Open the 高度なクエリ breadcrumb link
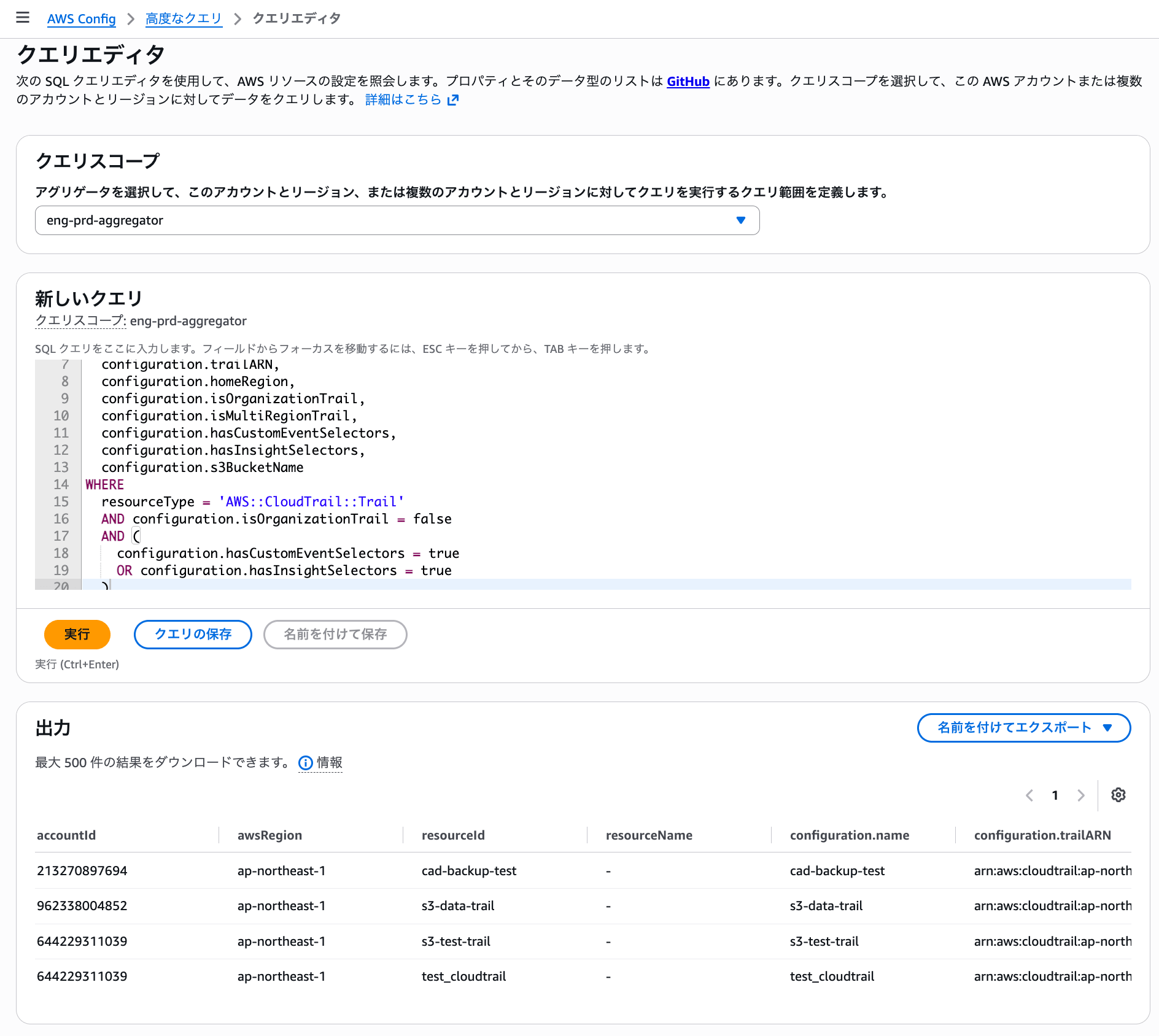This screenshot has height=1036, width=1159. click(184, 18)
